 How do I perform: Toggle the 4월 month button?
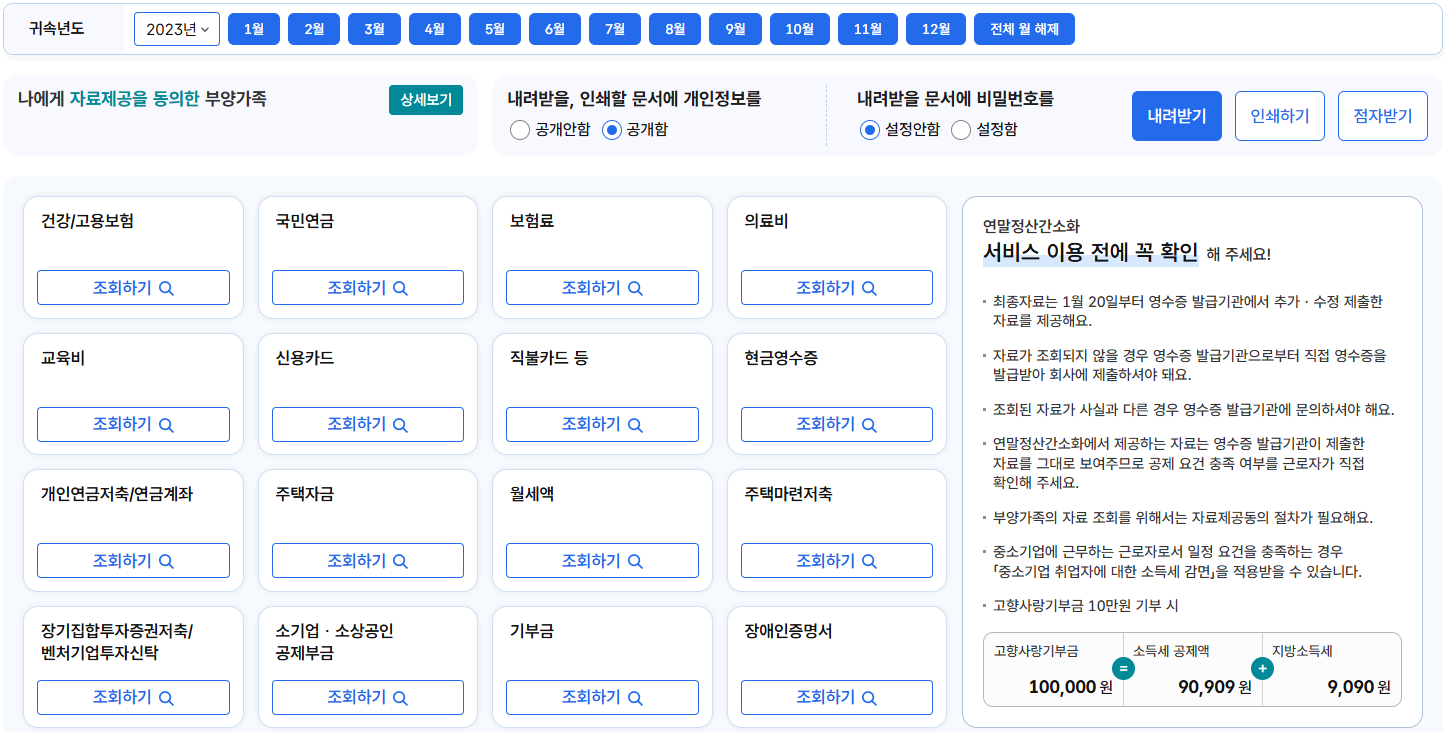click(435, 29)
